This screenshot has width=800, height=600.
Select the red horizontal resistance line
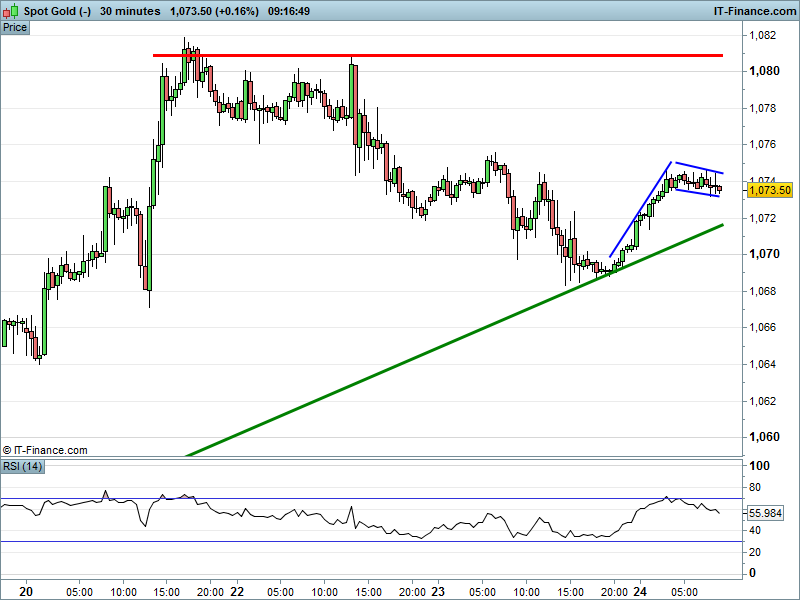pos(450,55)
